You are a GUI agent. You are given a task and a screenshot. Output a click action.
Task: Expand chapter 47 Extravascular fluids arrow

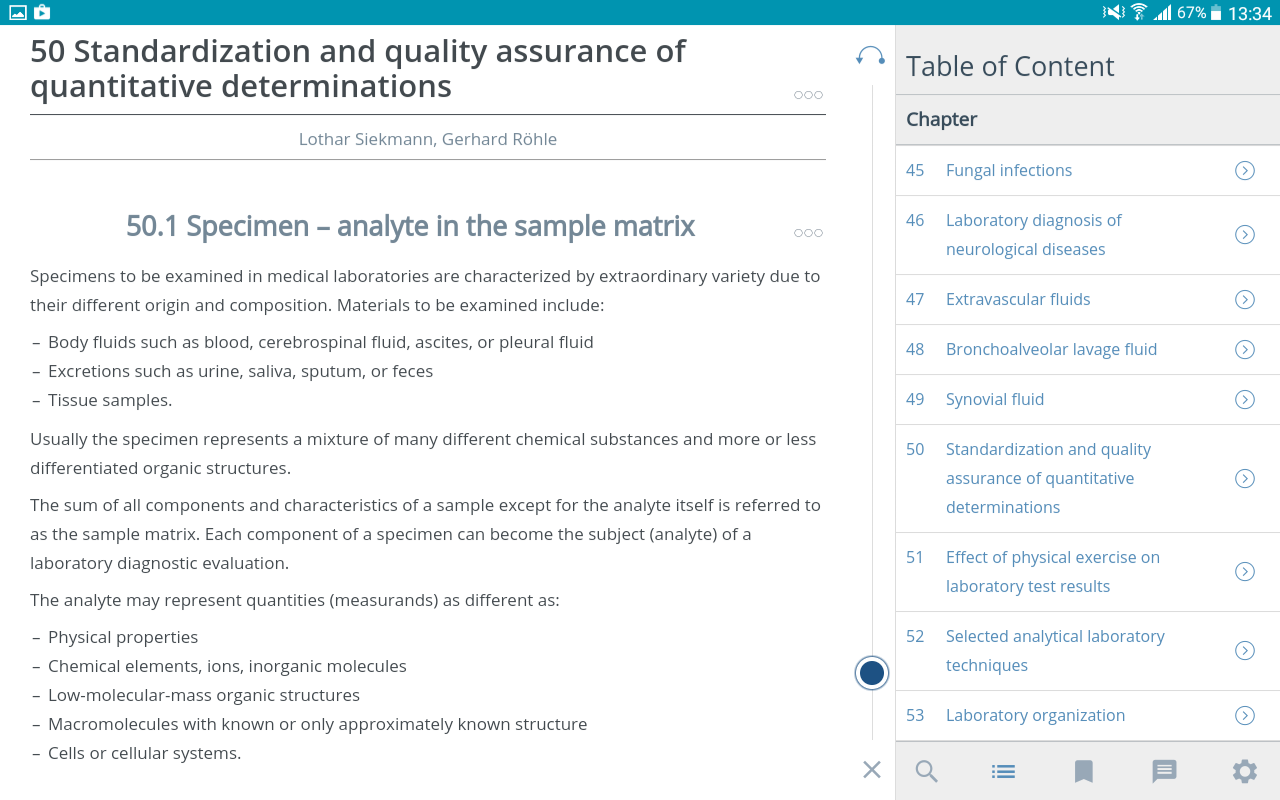pos(1245,299)
